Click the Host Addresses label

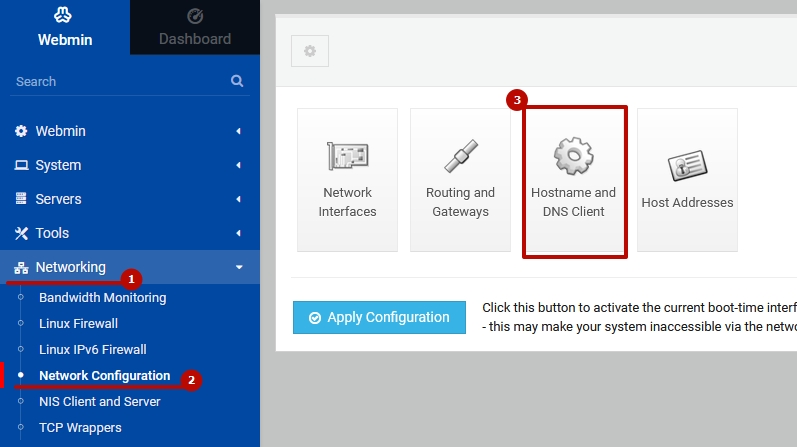687,202
